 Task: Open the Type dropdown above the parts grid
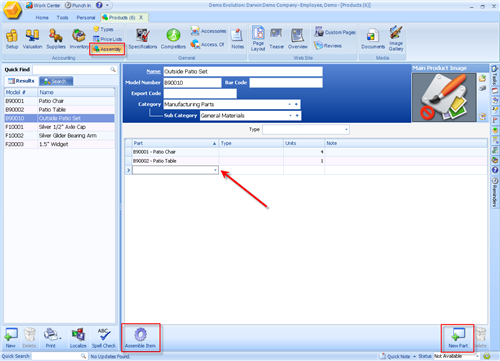[346, 129]
